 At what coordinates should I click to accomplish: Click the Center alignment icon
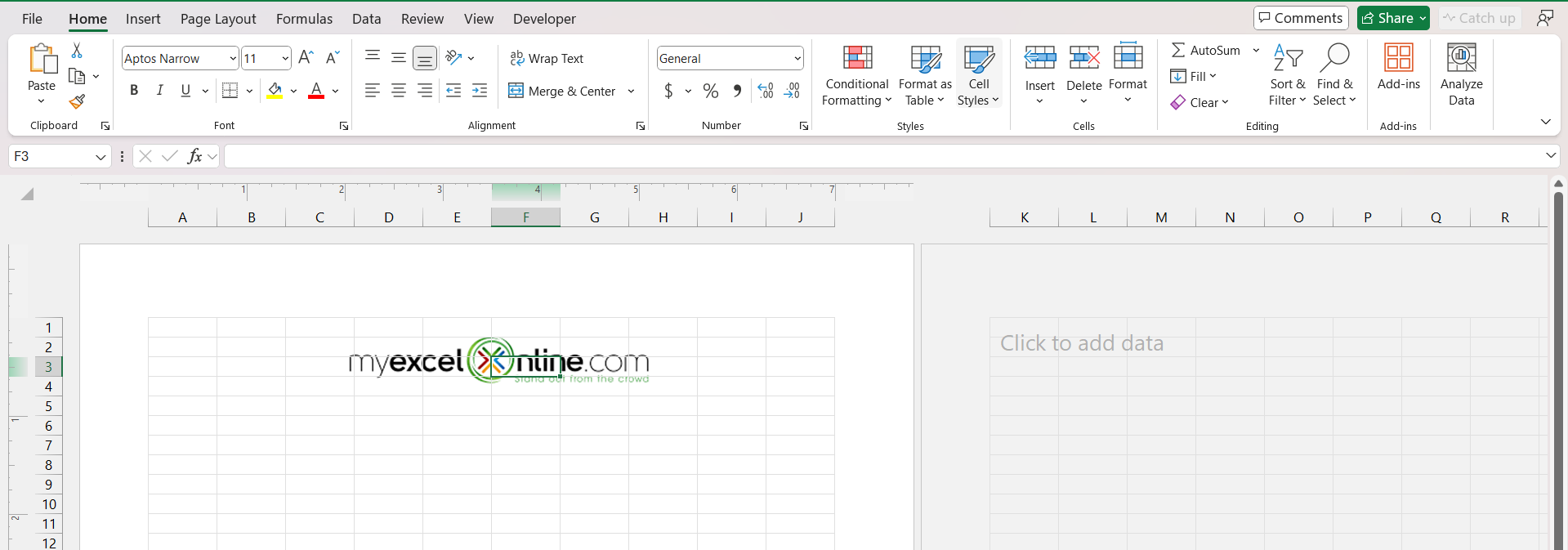click(x=399, y=91)
